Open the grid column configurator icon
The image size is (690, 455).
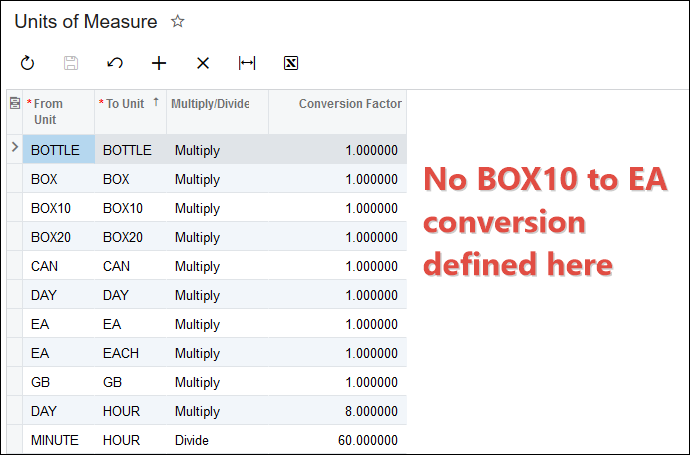tap(14, 103)
